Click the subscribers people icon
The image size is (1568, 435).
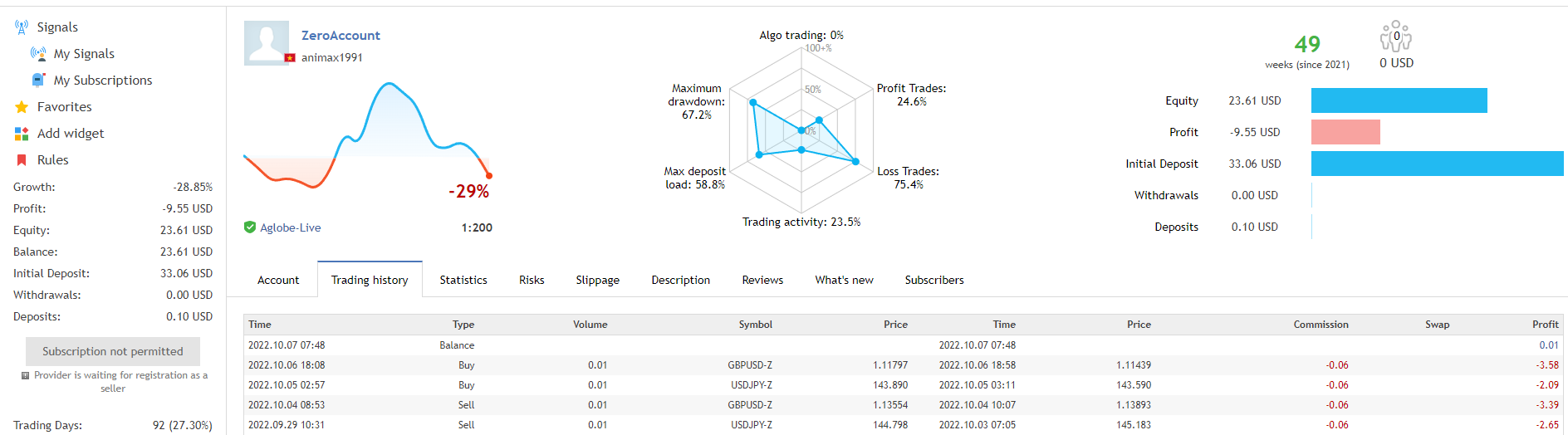[1396, 37]
